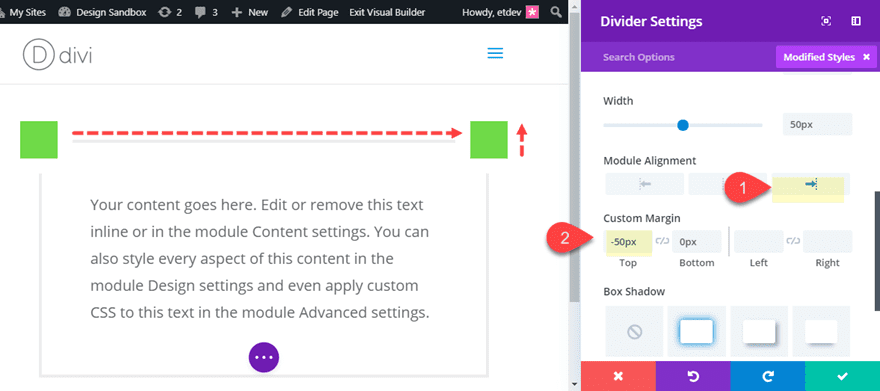Click the admin bar search icon
Viewport: 880px width, 391px height.
(x=556, y=12)
